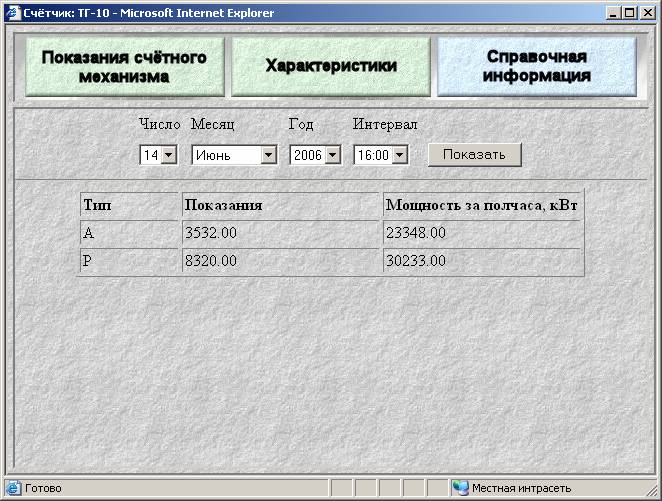662x501 pixels.
Task: Select the 'Показания' column header
Action: 281,205
